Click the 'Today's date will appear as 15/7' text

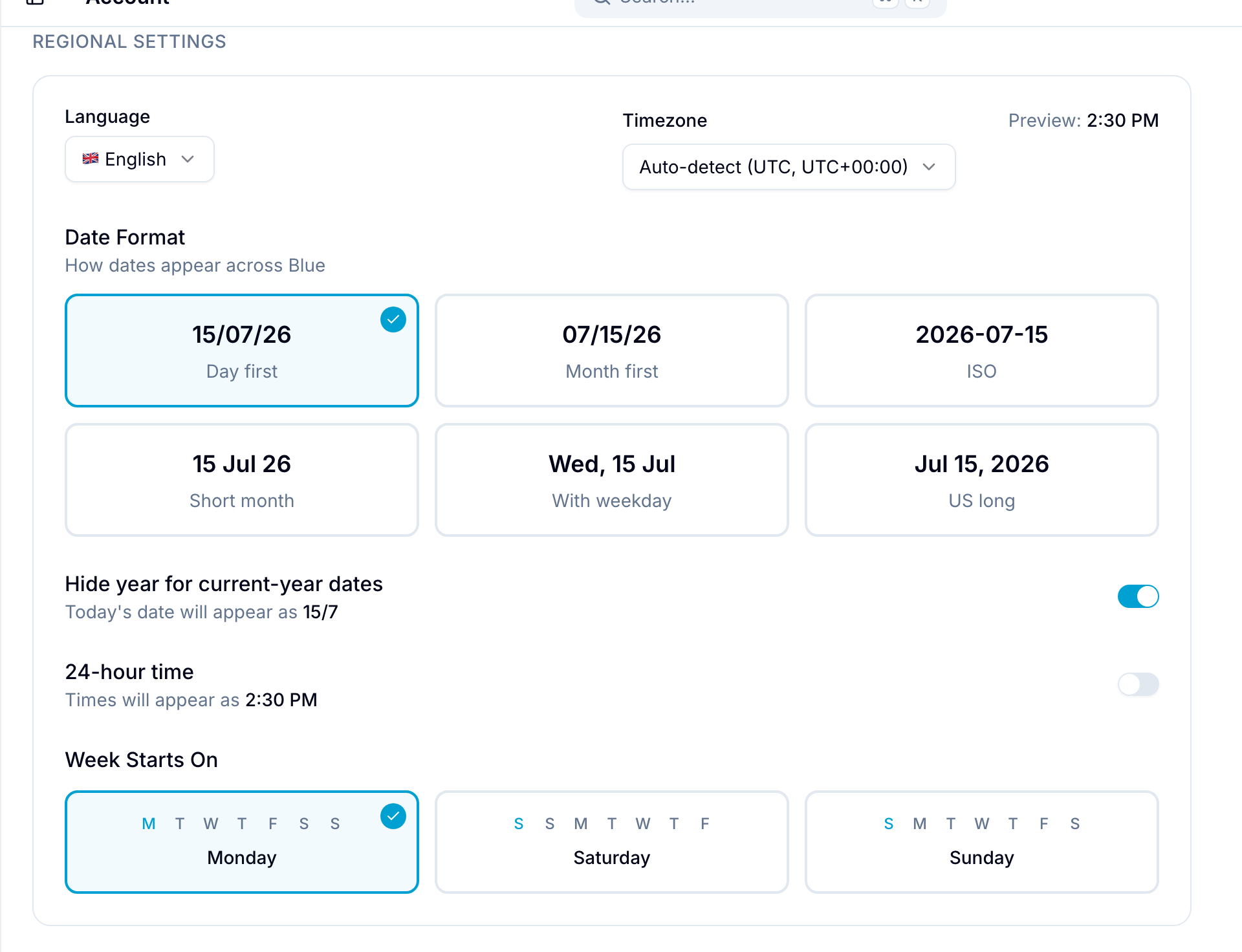pos(201,612)
